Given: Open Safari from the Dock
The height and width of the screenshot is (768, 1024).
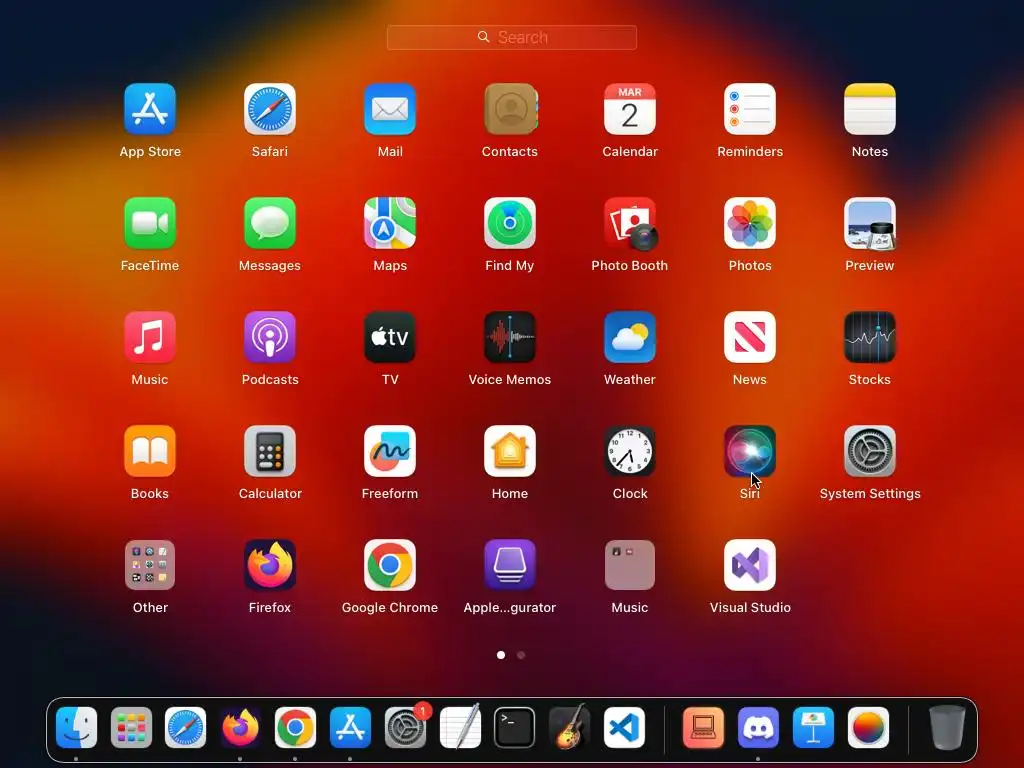Looking at the screenshot, I should click(x=185, y=728).
